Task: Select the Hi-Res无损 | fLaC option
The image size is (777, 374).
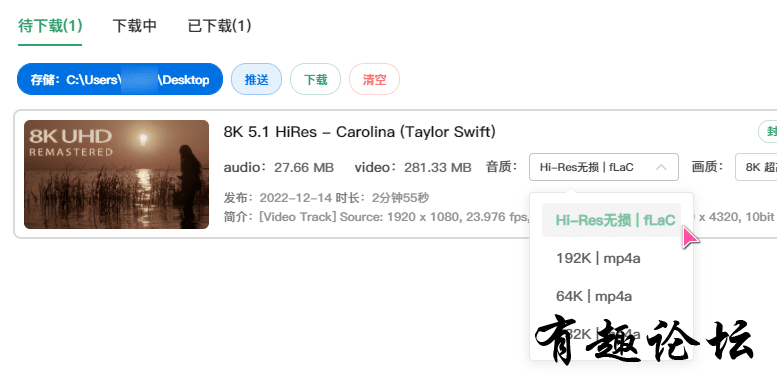Action: click(x=611, y=220)
